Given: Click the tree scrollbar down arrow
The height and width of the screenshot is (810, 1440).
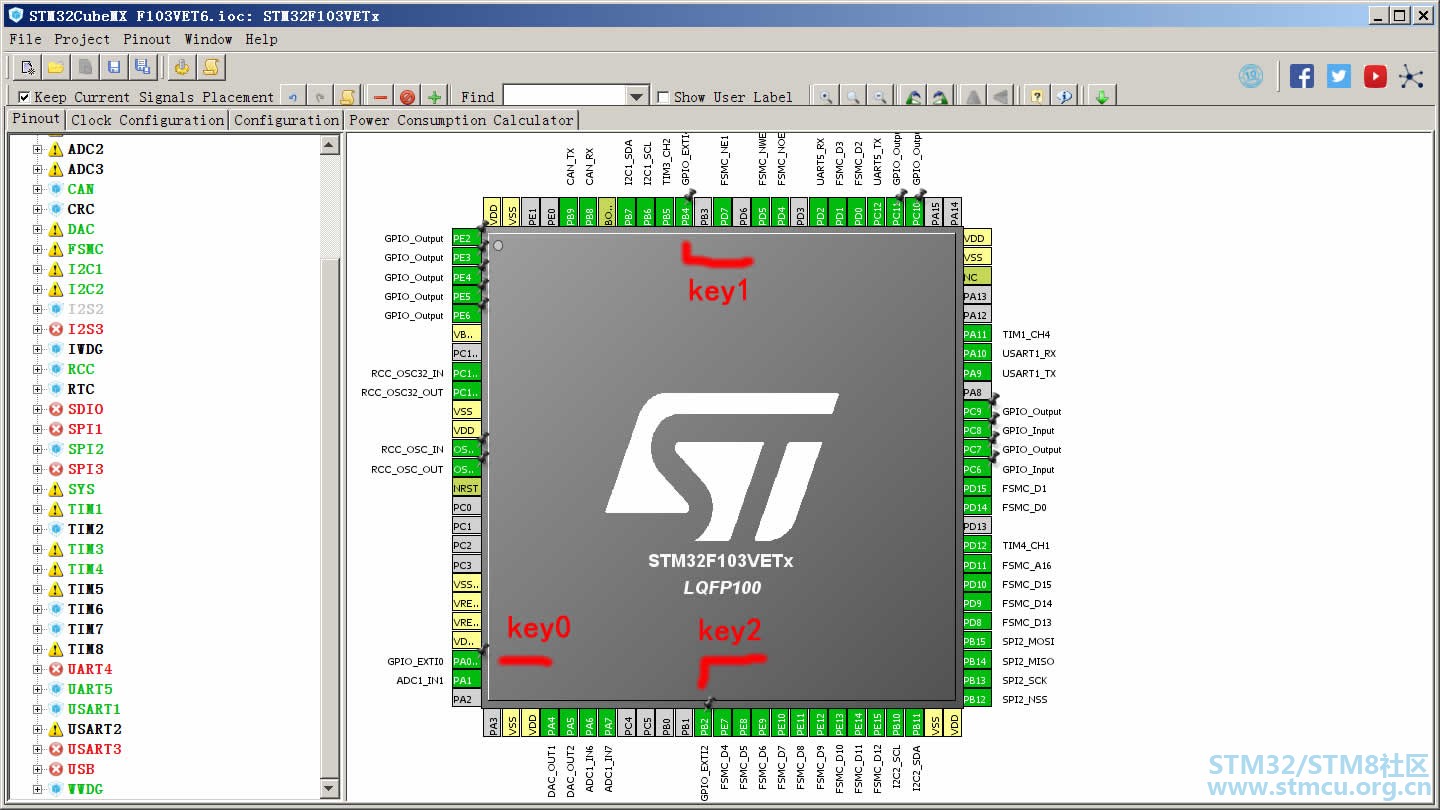Looking at the screenshot, I should (x=330, y=789).
